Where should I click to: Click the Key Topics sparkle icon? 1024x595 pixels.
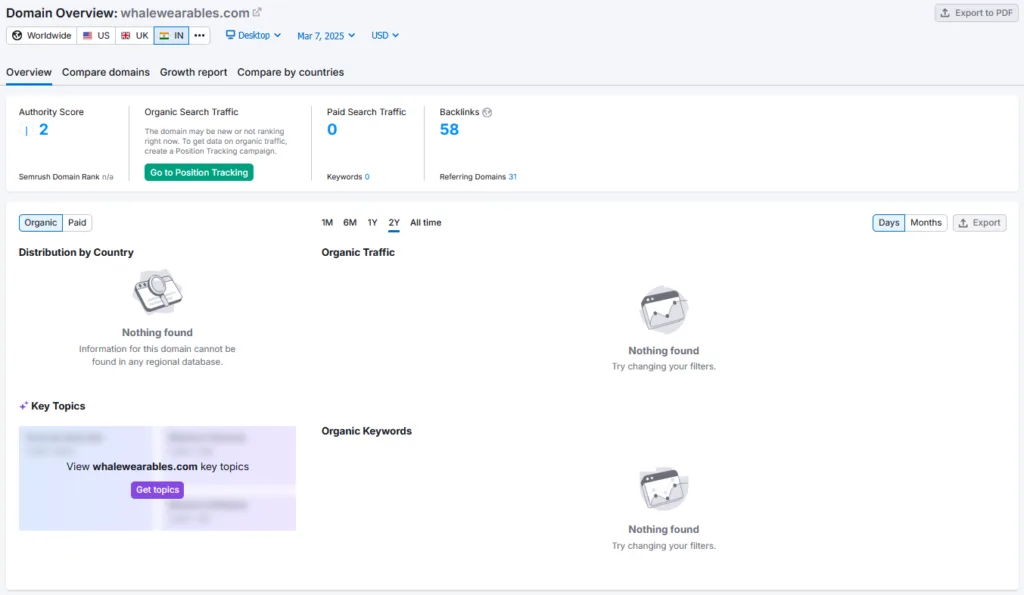point(24,406)
